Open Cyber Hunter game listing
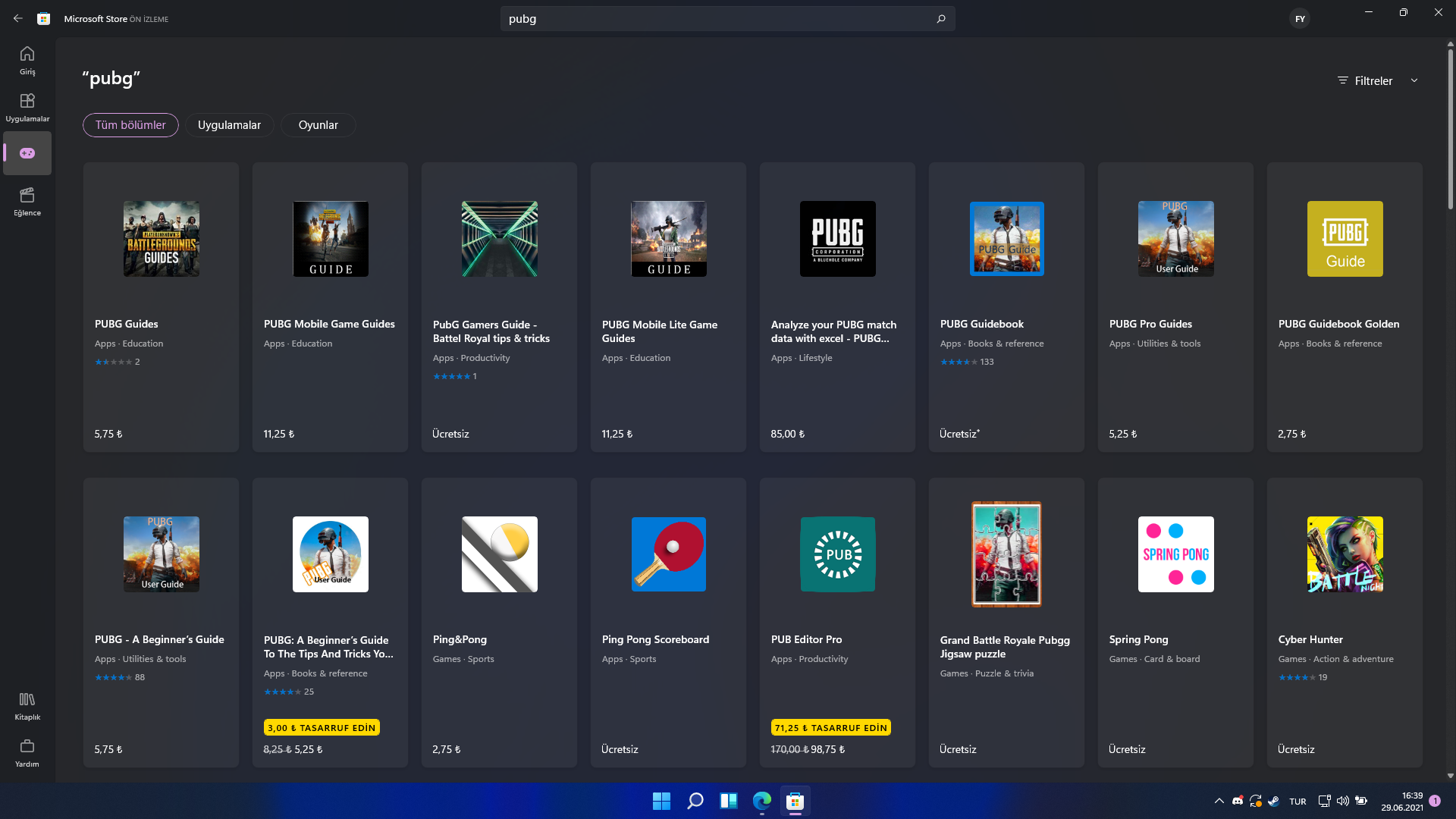This screenshot has width=1456, height=819. pos(1345,622)
